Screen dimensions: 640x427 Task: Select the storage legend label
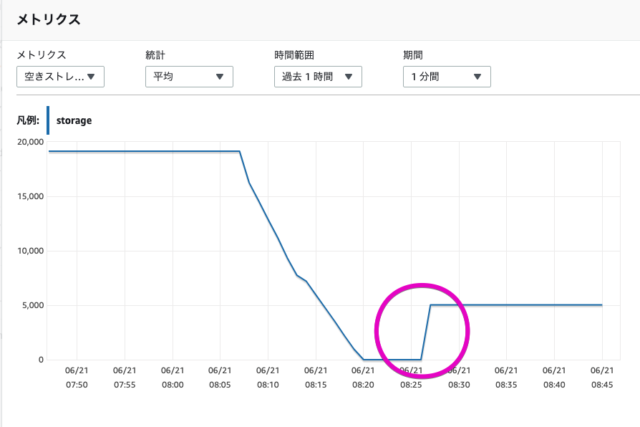coord(75,121)
